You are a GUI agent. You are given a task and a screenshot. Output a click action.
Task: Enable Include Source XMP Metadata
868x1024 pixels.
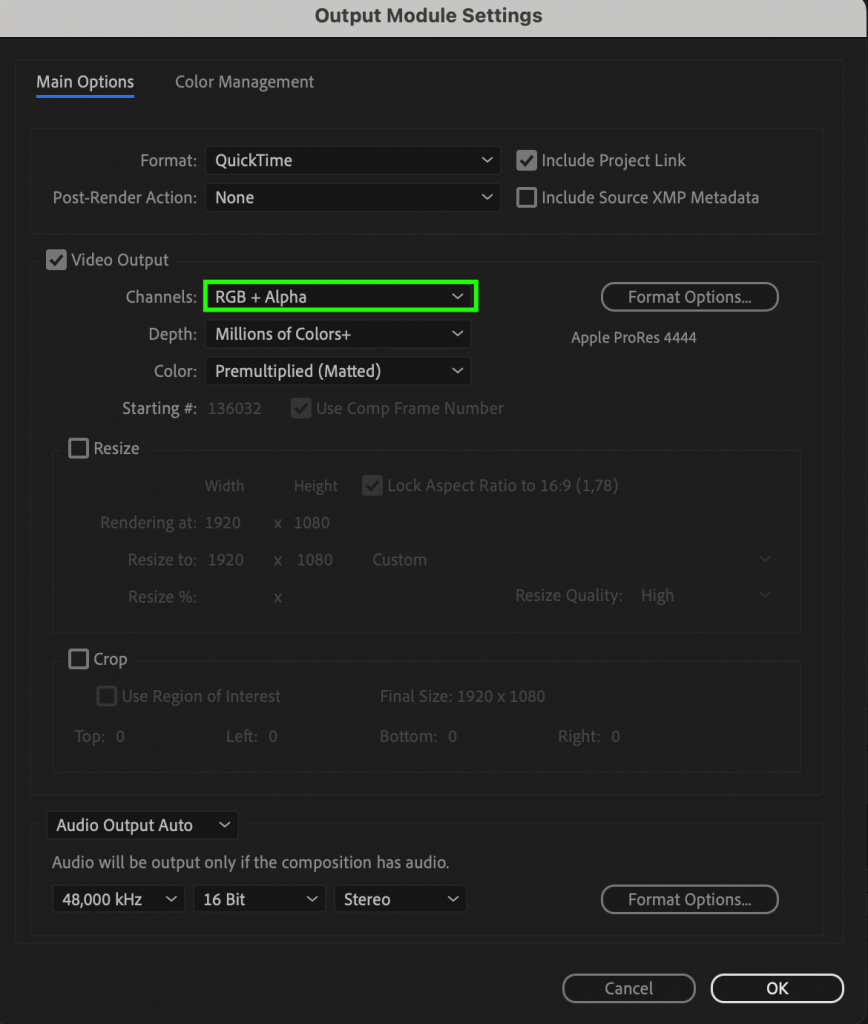click(x=526, y=197)
